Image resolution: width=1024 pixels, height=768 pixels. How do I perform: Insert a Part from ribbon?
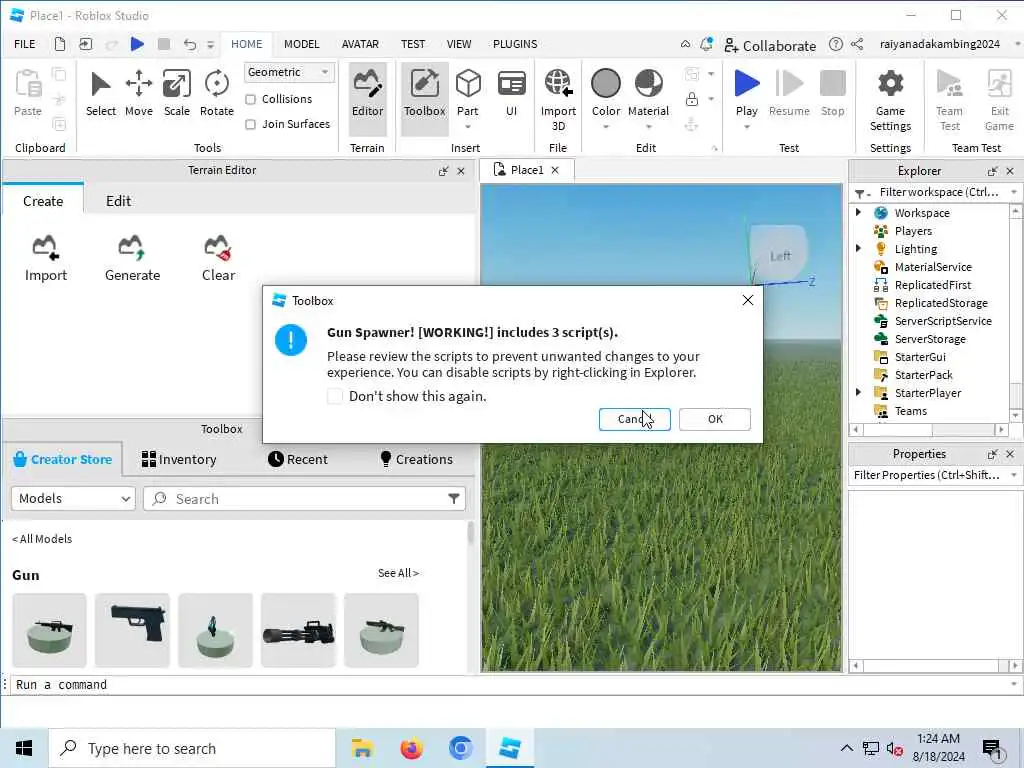pos(468,84)
